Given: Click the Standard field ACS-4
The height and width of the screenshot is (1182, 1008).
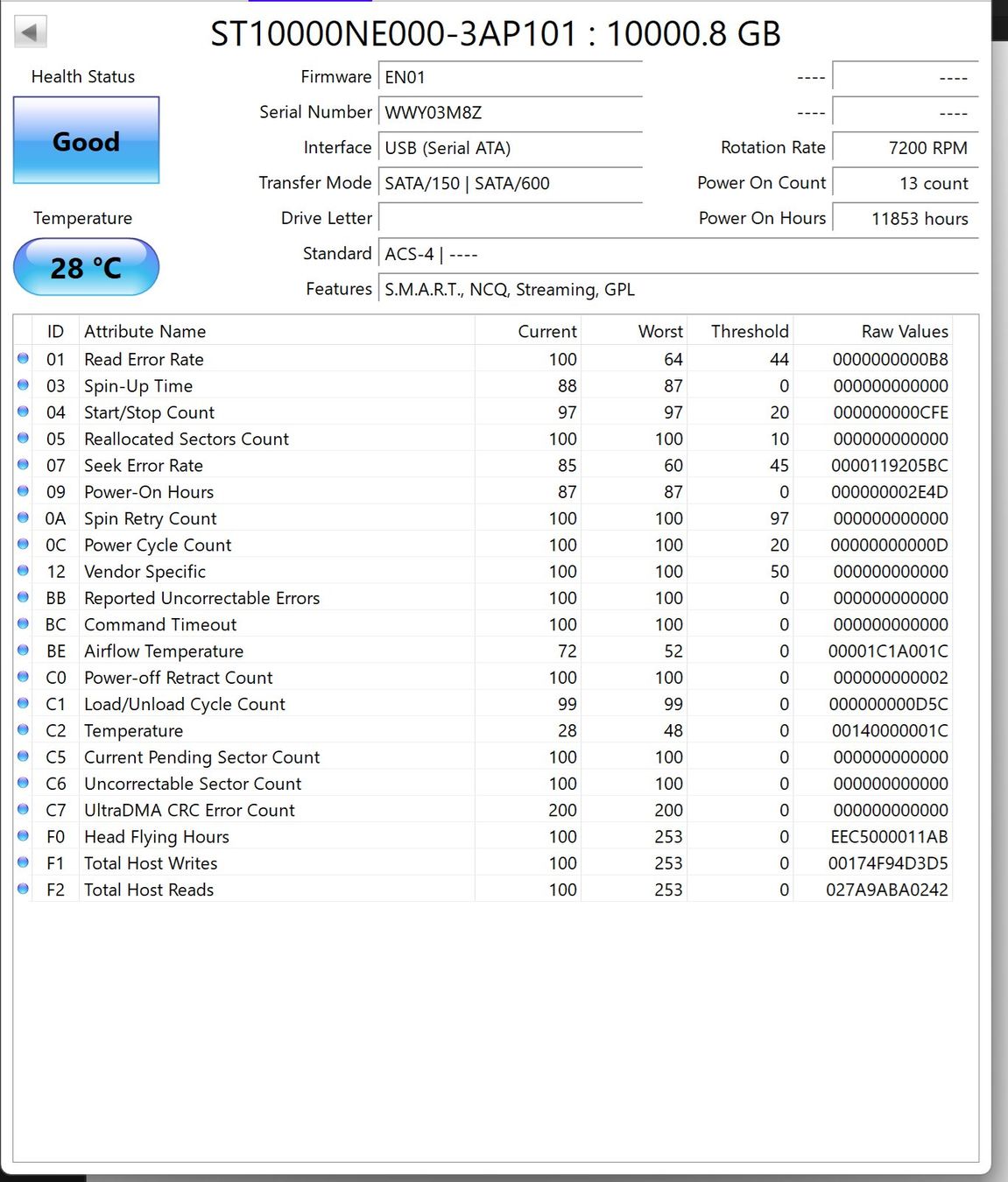Looking at the screenshot, I should [x=679, y=255].
